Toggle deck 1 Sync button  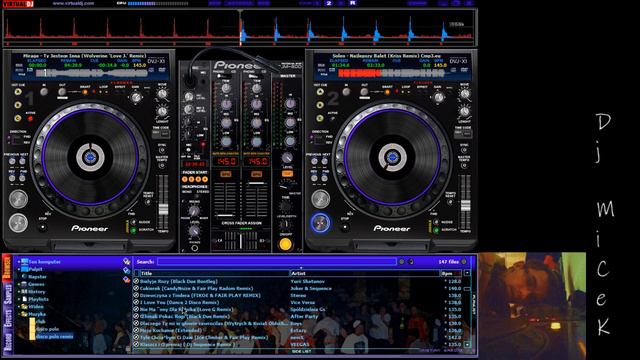click(162, 150)
